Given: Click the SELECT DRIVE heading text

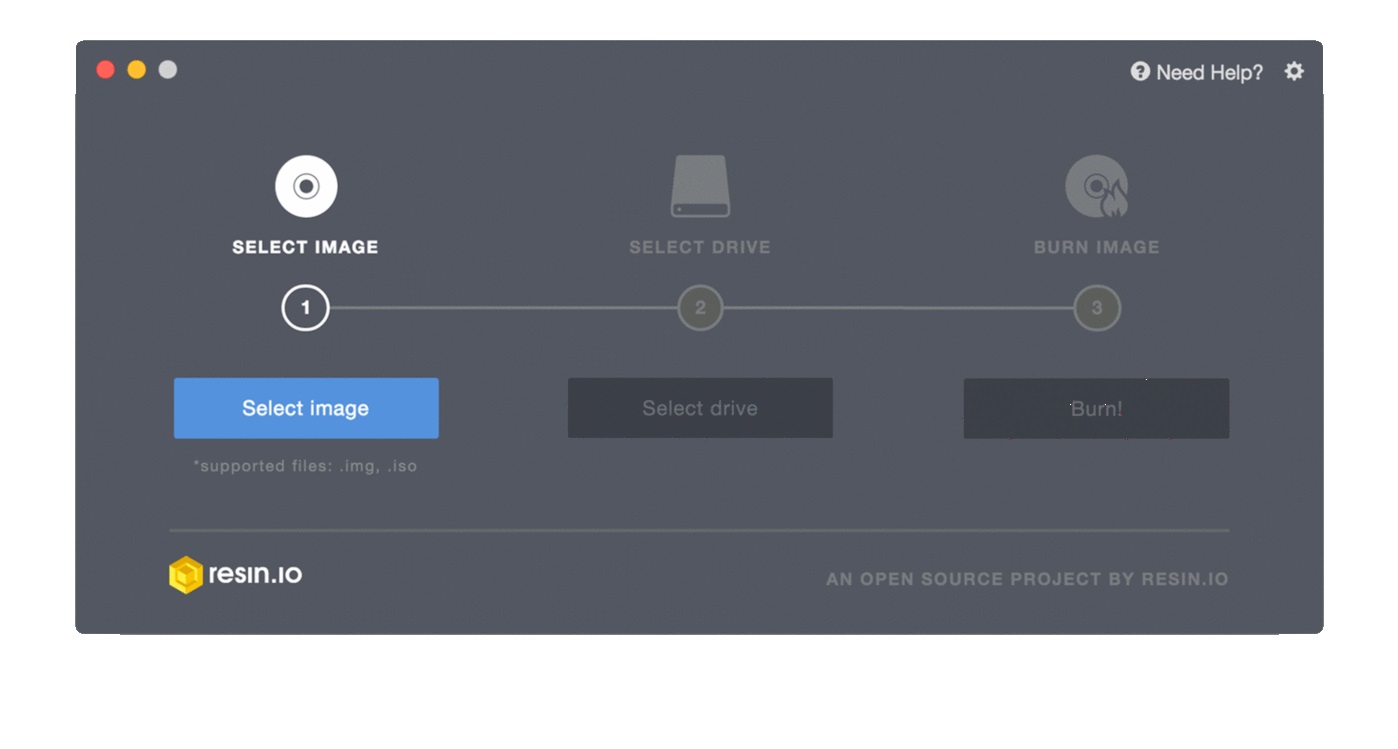Looking at the screenshot, I should coord(700,247).
